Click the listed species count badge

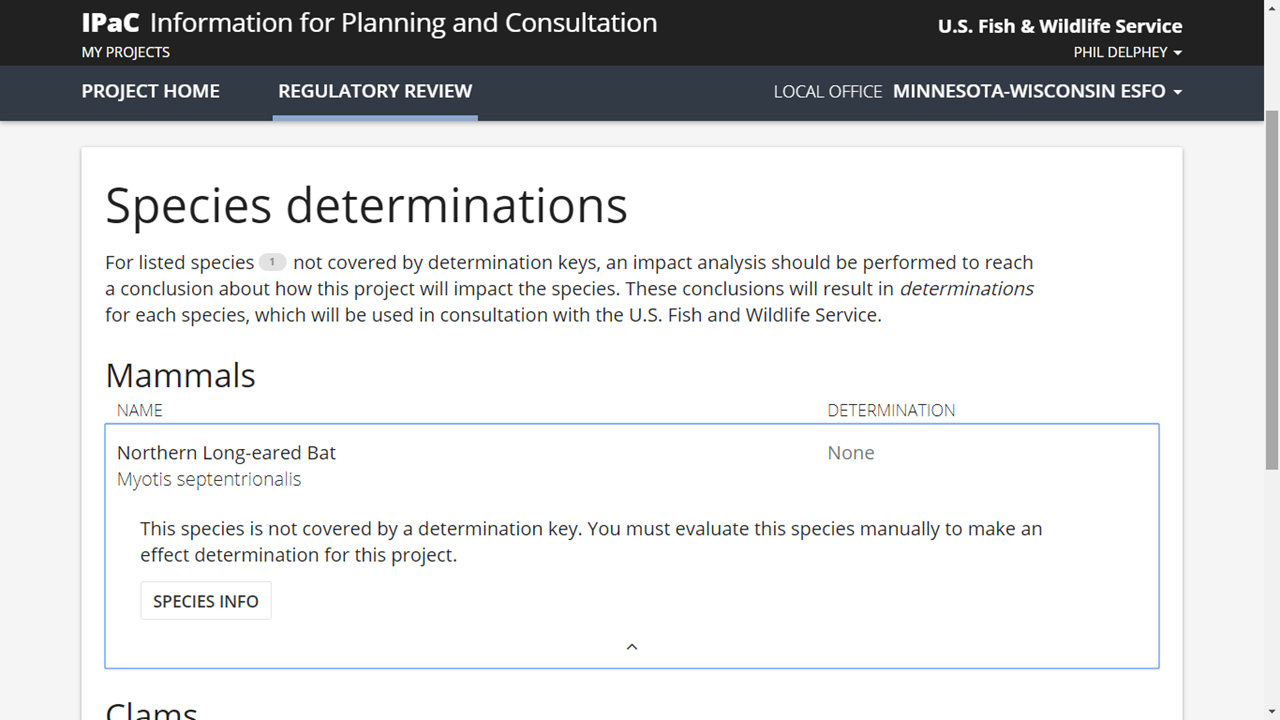tap(272, 262)
